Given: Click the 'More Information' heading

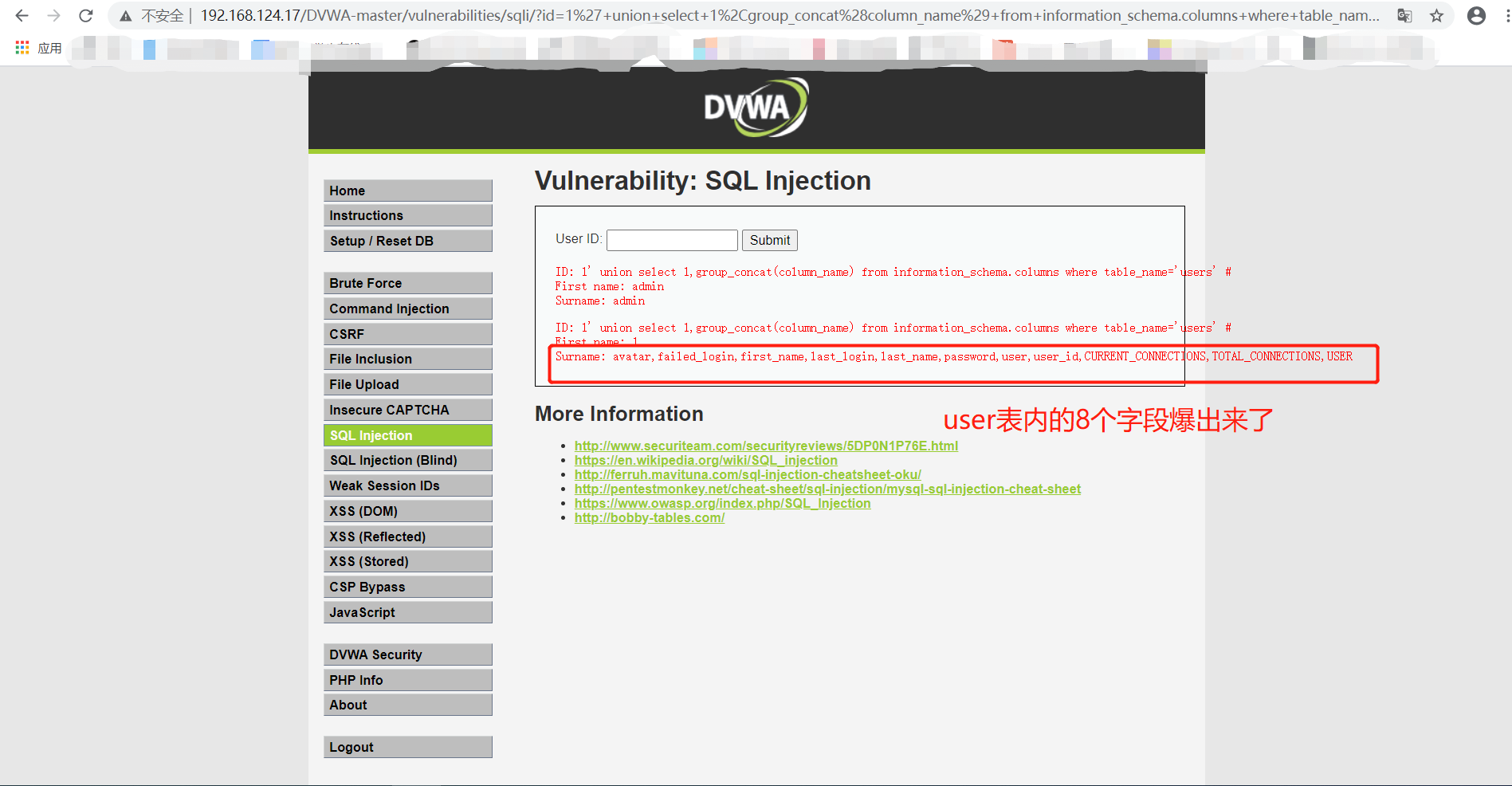Looking at the screenshot, I should 619,414.
